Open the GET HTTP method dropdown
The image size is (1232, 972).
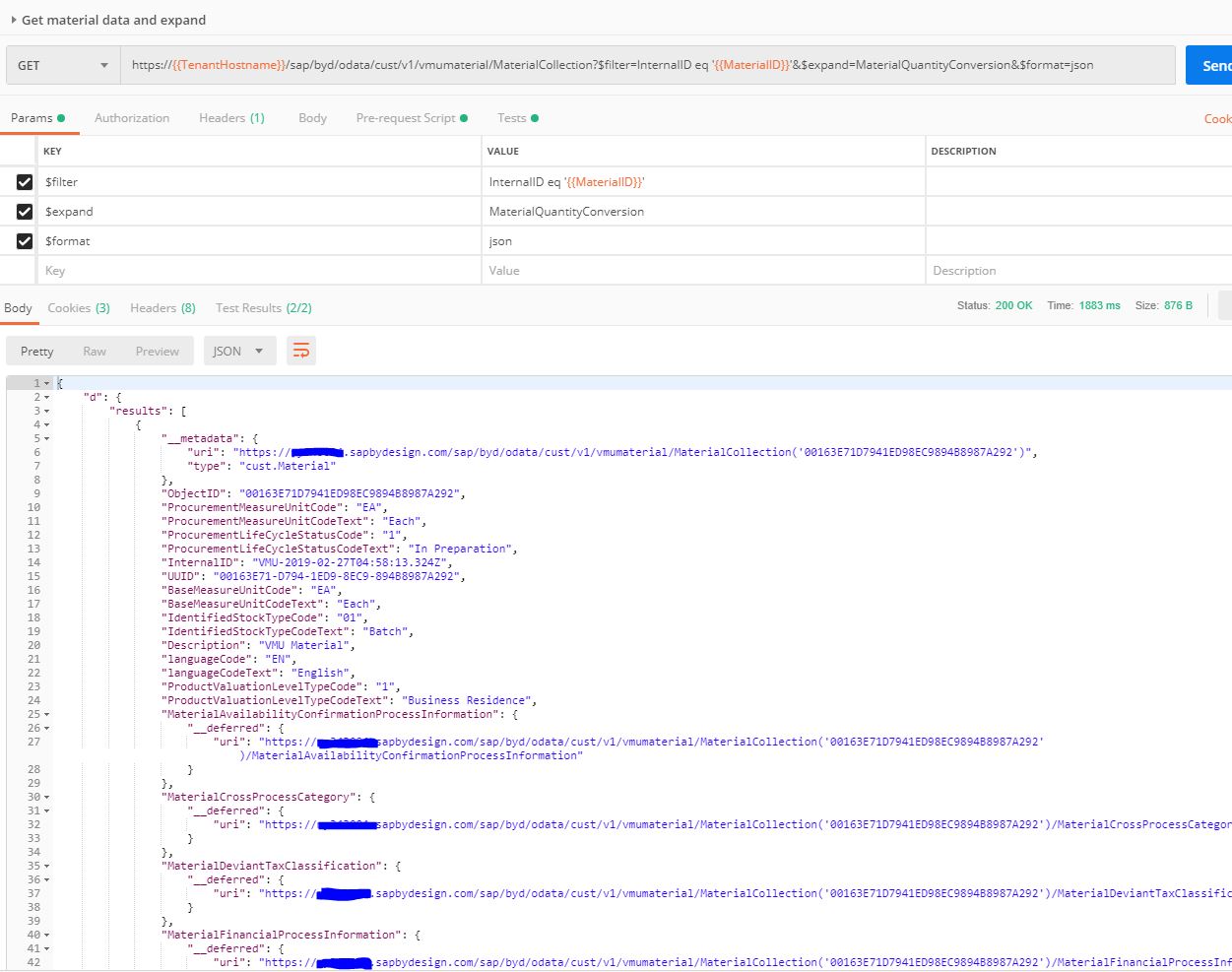[x=63, y=65]
